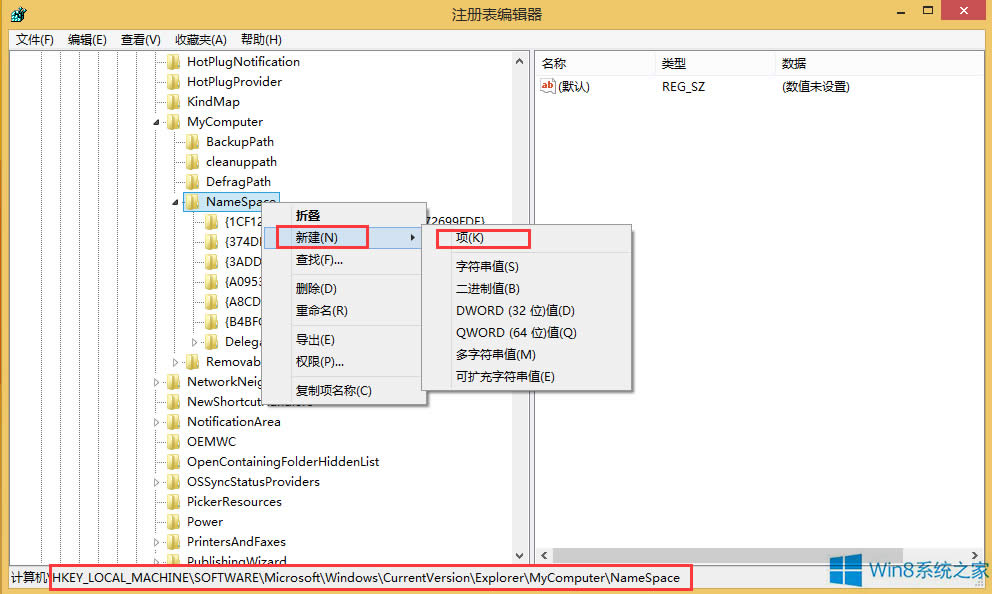Viewport: 992px width, 594px height.
Task: Expand the NetworkNeighborhood tree node
Action: (x=155, y=381)
